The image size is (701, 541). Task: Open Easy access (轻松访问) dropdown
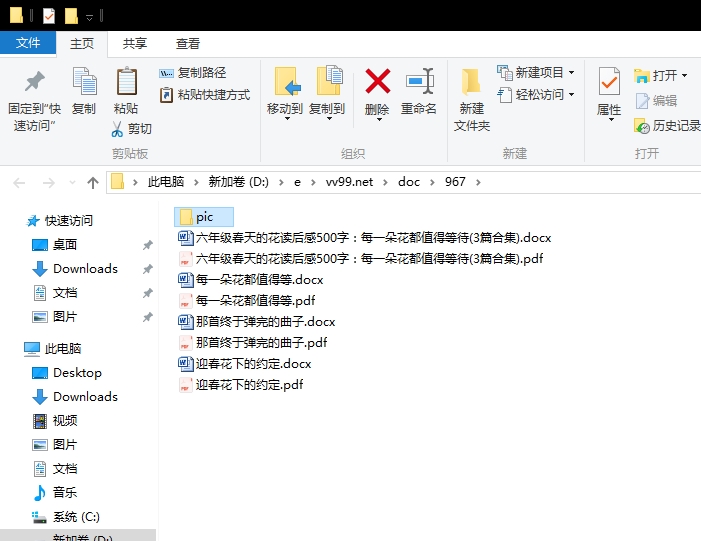536,95
